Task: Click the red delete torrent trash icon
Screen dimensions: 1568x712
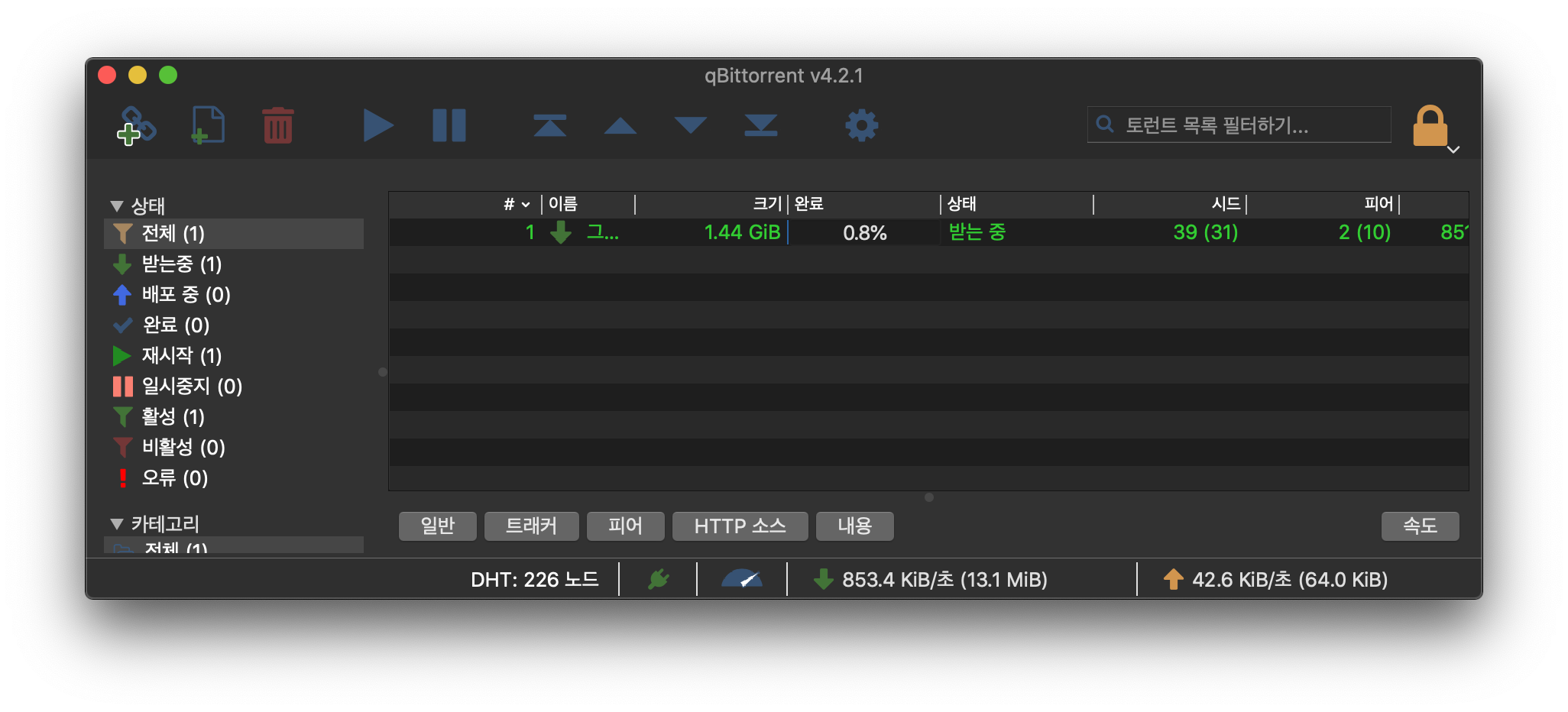Action: pyautogui.click(x=277, y=125)
